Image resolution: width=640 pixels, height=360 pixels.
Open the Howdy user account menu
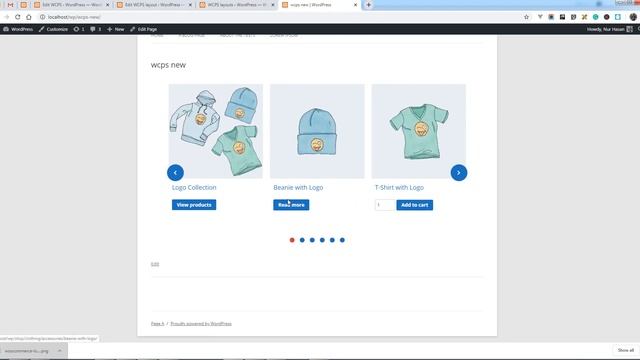click(x=610, y=29)
